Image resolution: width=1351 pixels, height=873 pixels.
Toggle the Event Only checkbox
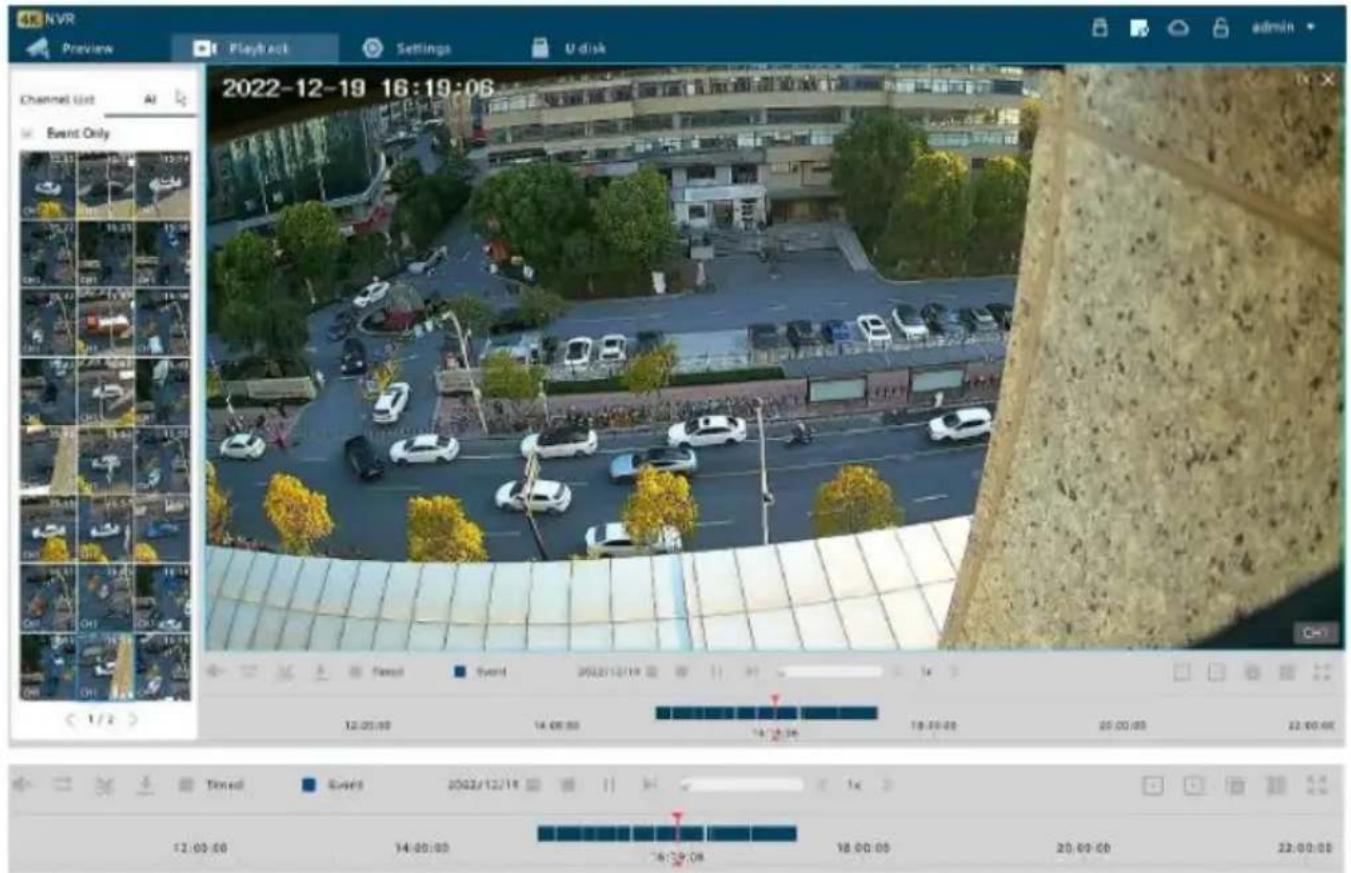27,133
